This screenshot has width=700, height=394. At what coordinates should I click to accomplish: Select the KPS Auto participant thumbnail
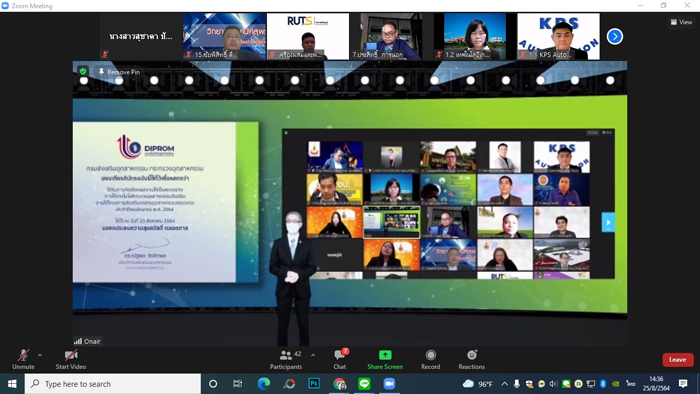[558, 36]
